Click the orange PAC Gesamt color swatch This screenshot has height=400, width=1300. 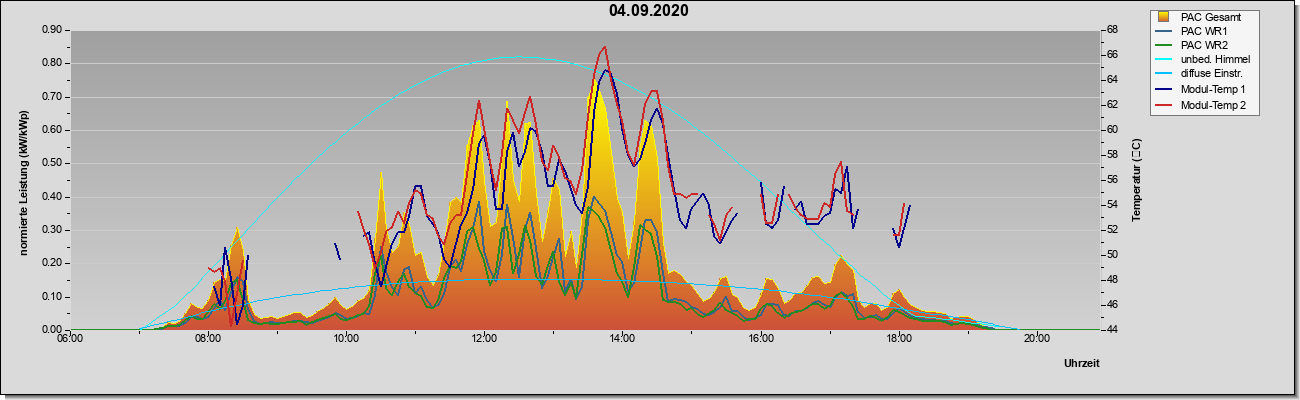point(1164,17)
